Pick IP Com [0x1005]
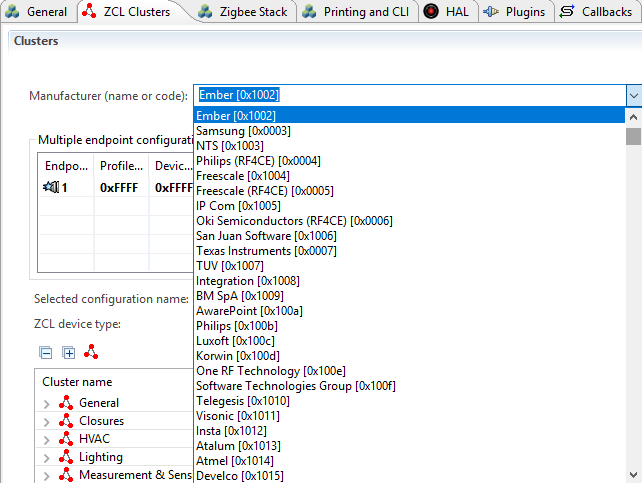642x483 pixels. [409, 206]
